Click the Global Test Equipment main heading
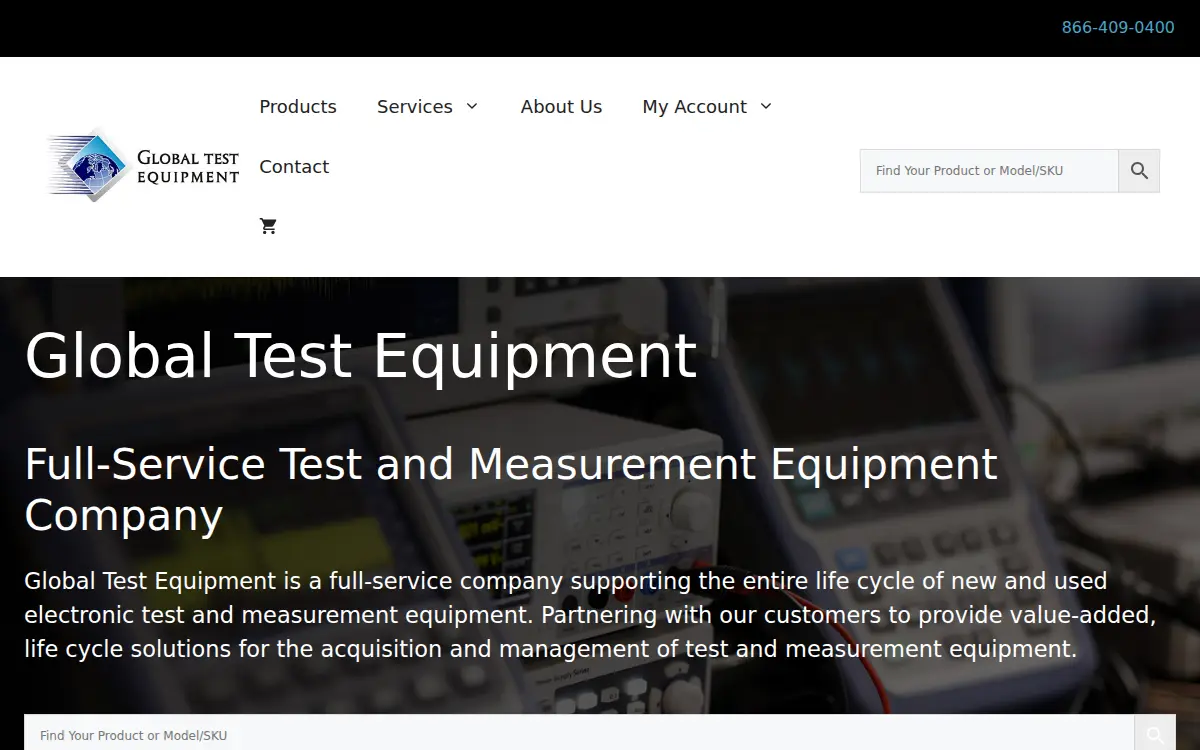Screen dimensions: 1200x750 click(x=360, y=355)
